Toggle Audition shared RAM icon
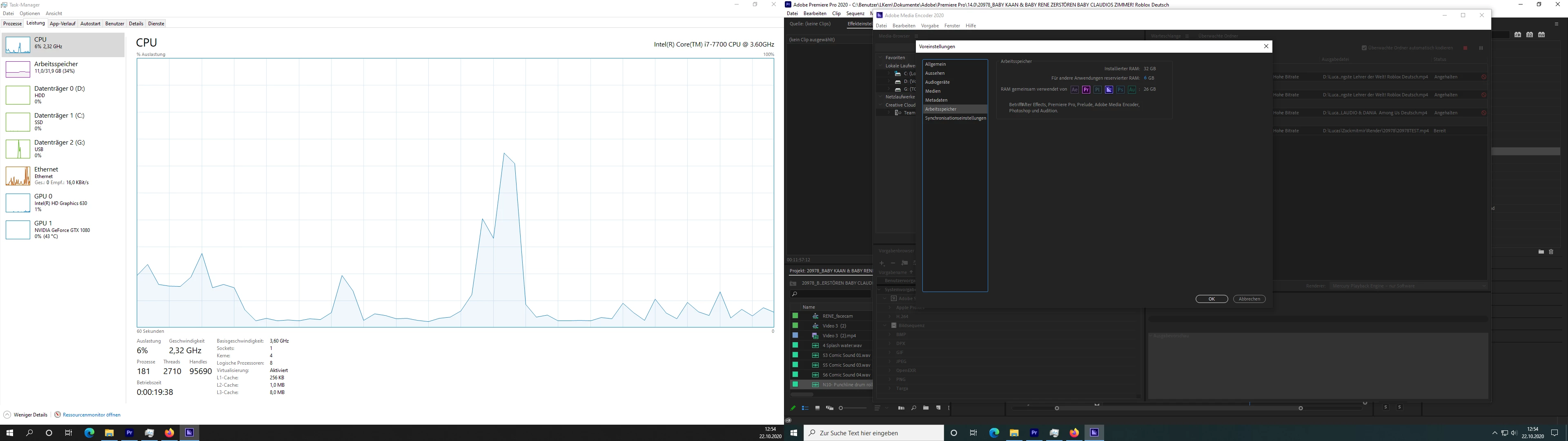Image resolution: width=1568 pixels, height=441 pixels. pos(1131,89)
